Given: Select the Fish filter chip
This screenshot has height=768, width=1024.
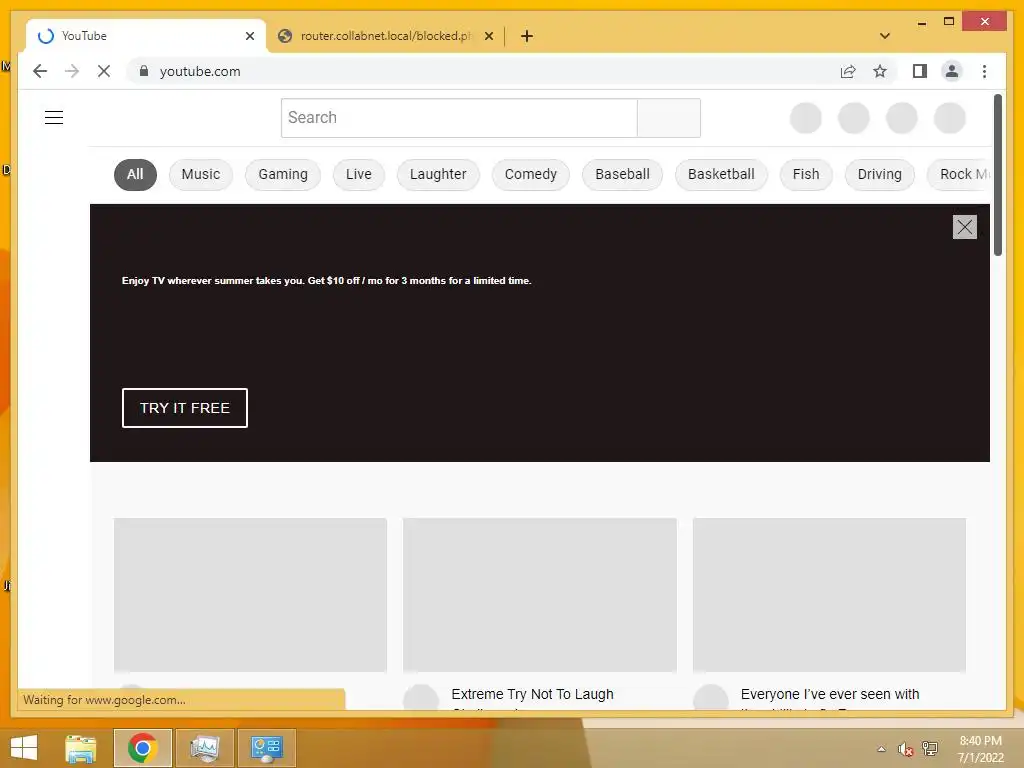Looking at the screenshot, I should [806, 174].
